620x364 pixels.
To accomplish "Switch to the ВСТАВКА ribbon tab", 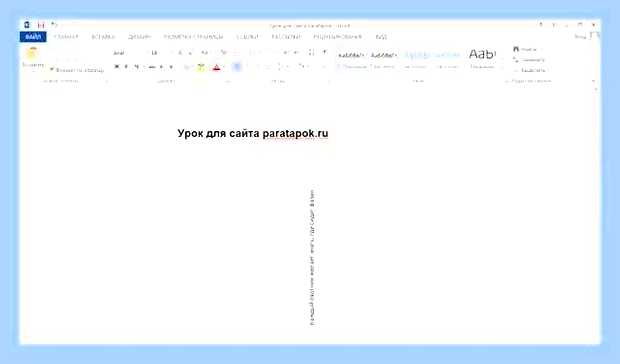I will 103,37.
